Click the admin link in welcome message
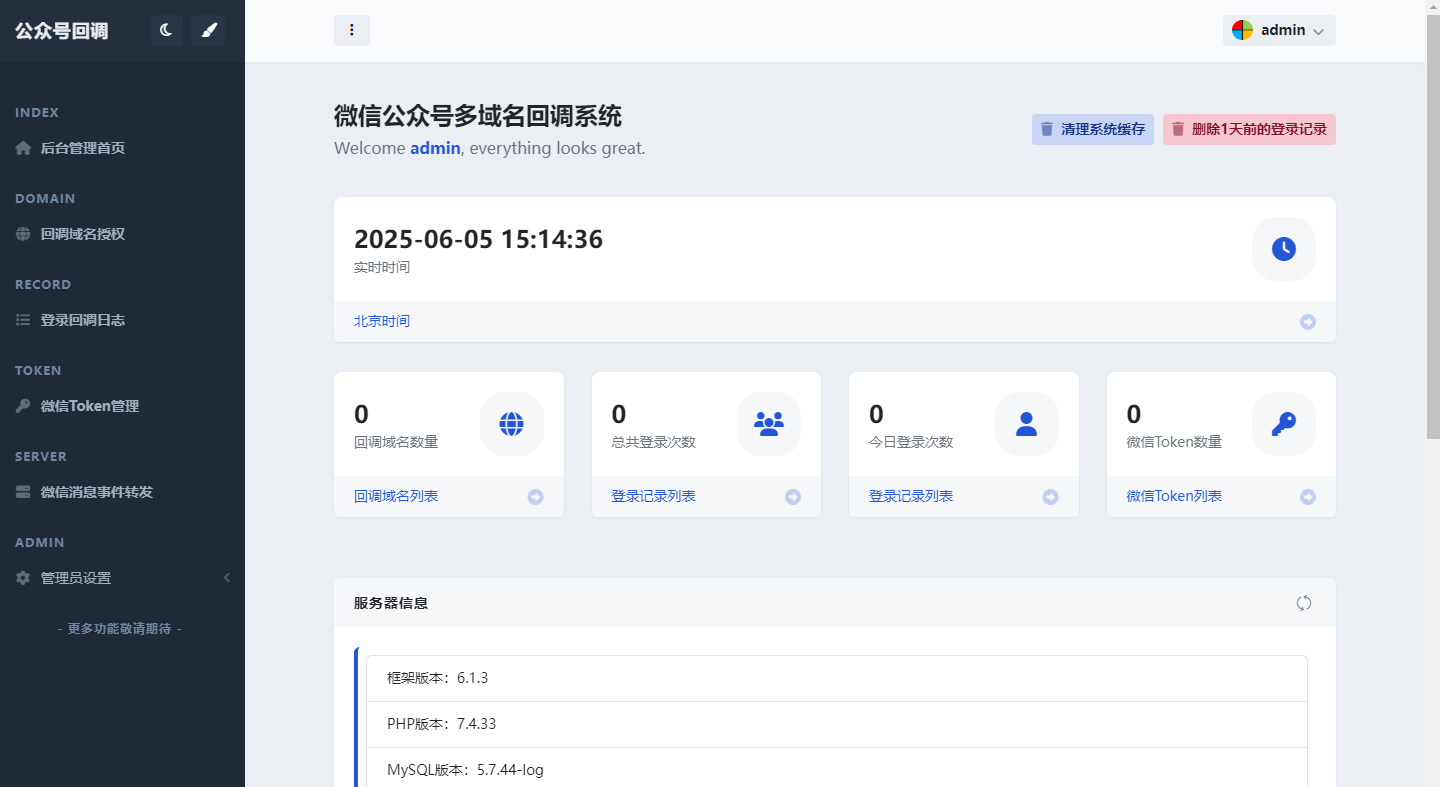 pyautogui.click(x=435, y=148)
